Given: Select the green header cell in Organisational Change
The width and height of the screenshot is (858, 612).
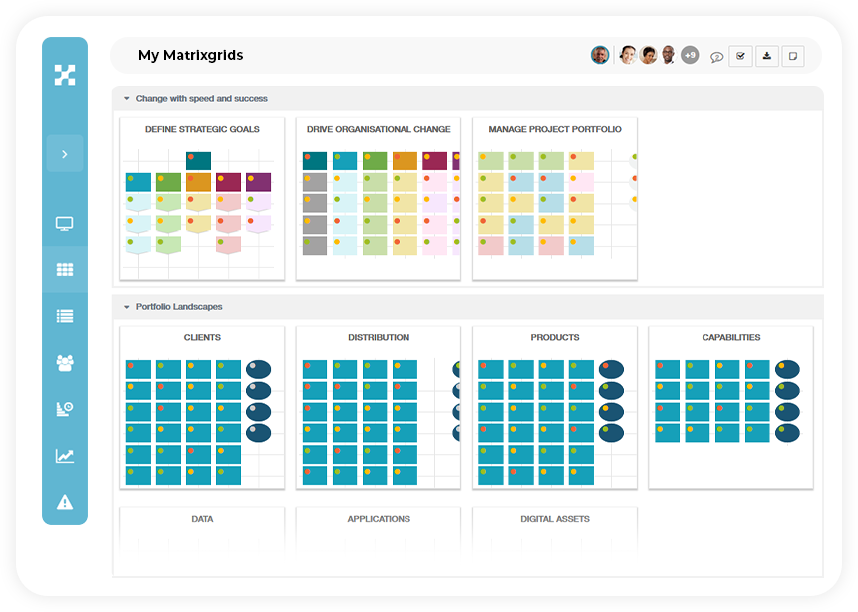Looking at the screenshot, I should coord(375,161).
